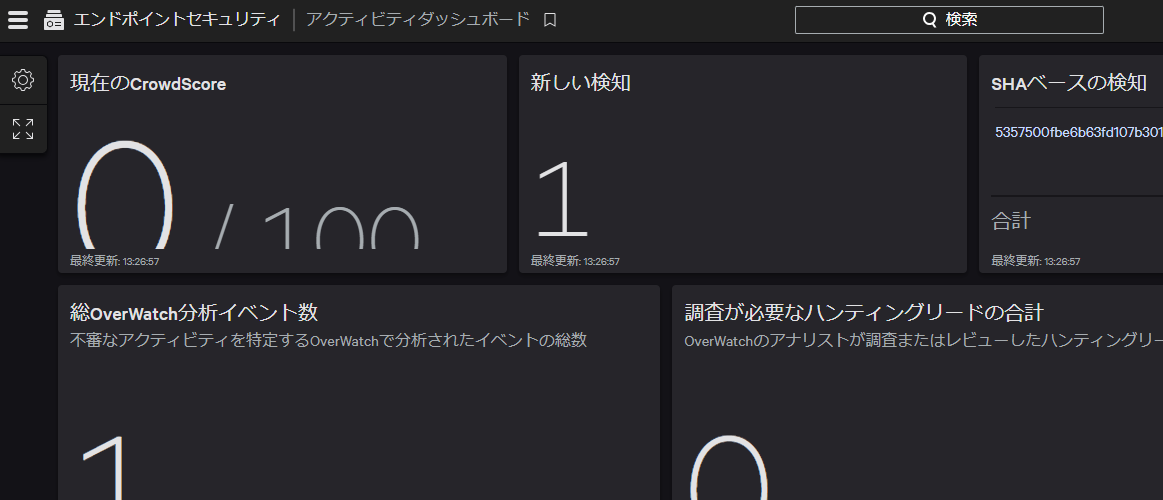Image resolution: width=1163 pixels, height=500 pixels.
Task: Click the Endpoint Security module icon
Action: pyautogui.click(x=54, y=20)
